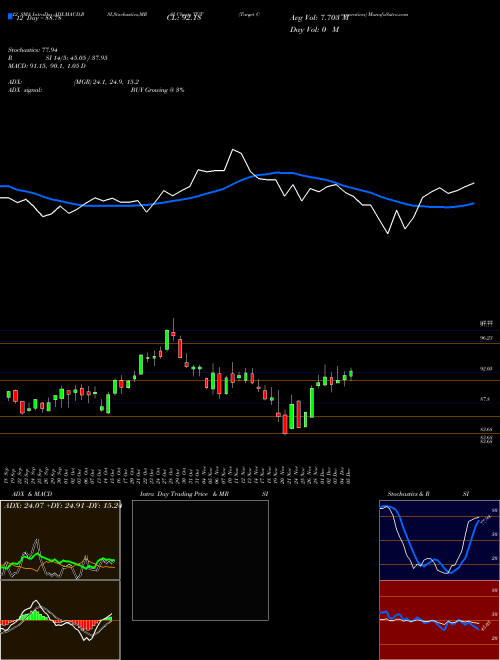Click the rightmost green candlestick in price chart
This screenshot has width=500, height=660.
pos(351,374)
